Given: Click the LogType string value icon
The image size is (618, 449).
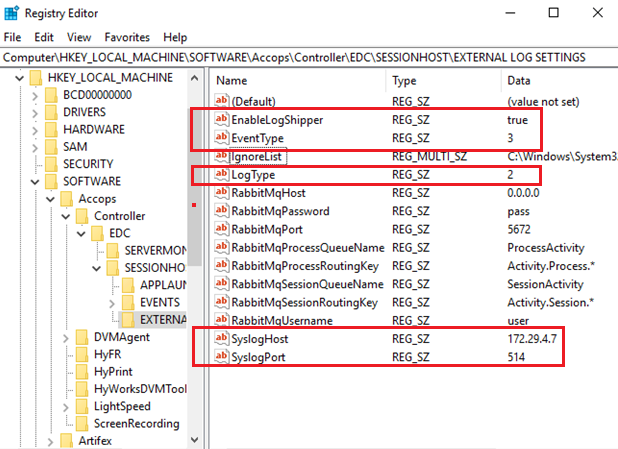Looking at the screenshot, I should tap(221, 174).
